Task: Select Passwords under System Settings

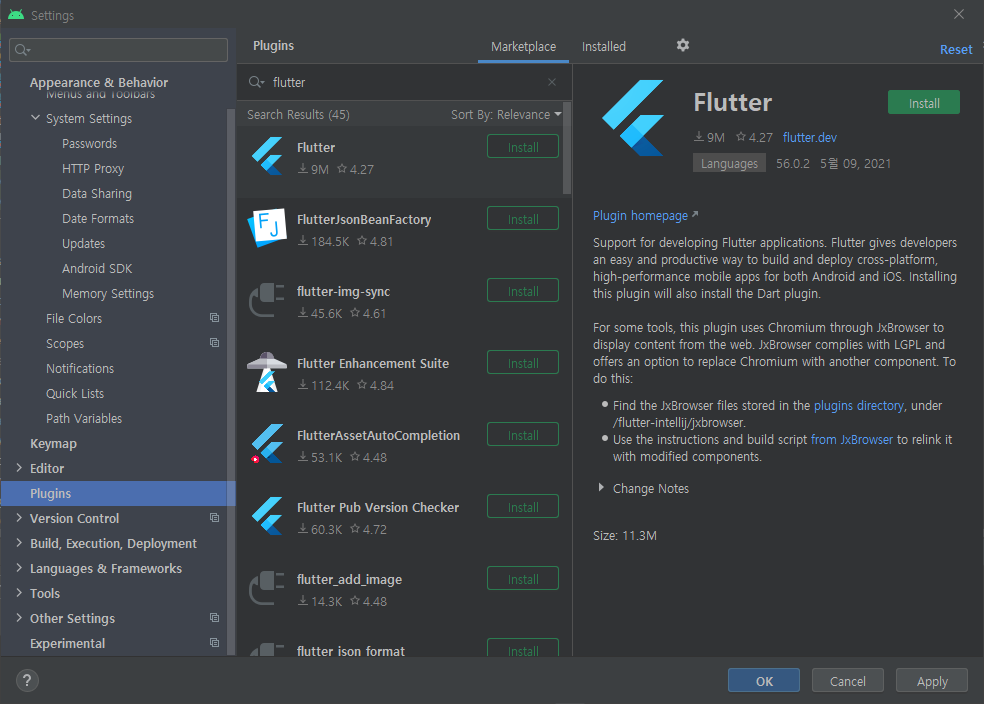Action: click(89, 144)
